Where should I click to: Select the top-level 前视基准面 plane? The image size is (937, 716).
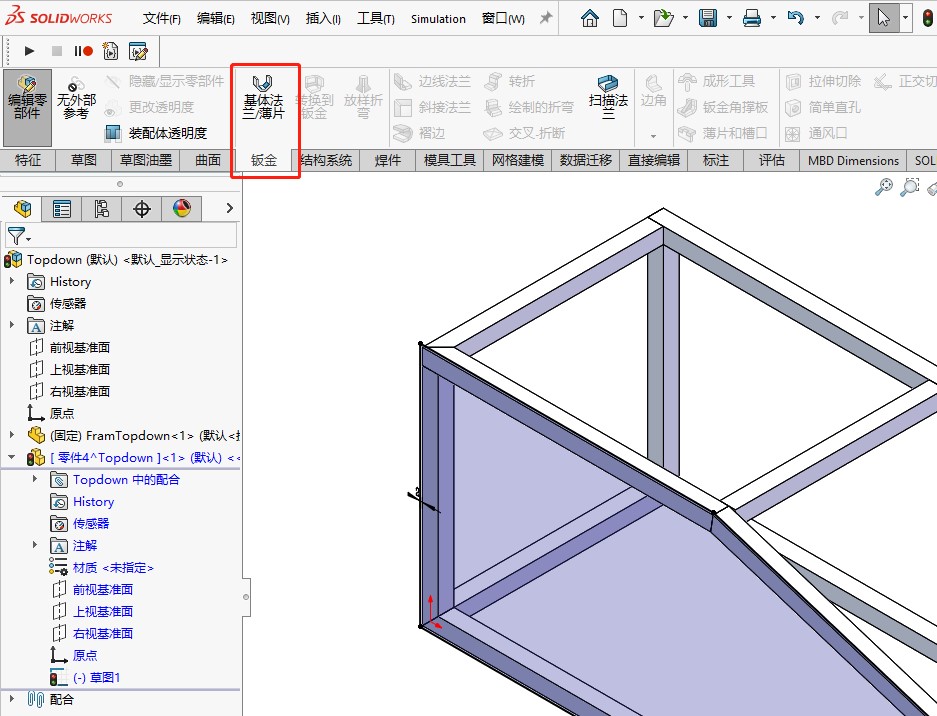click(x=69, y=347)
